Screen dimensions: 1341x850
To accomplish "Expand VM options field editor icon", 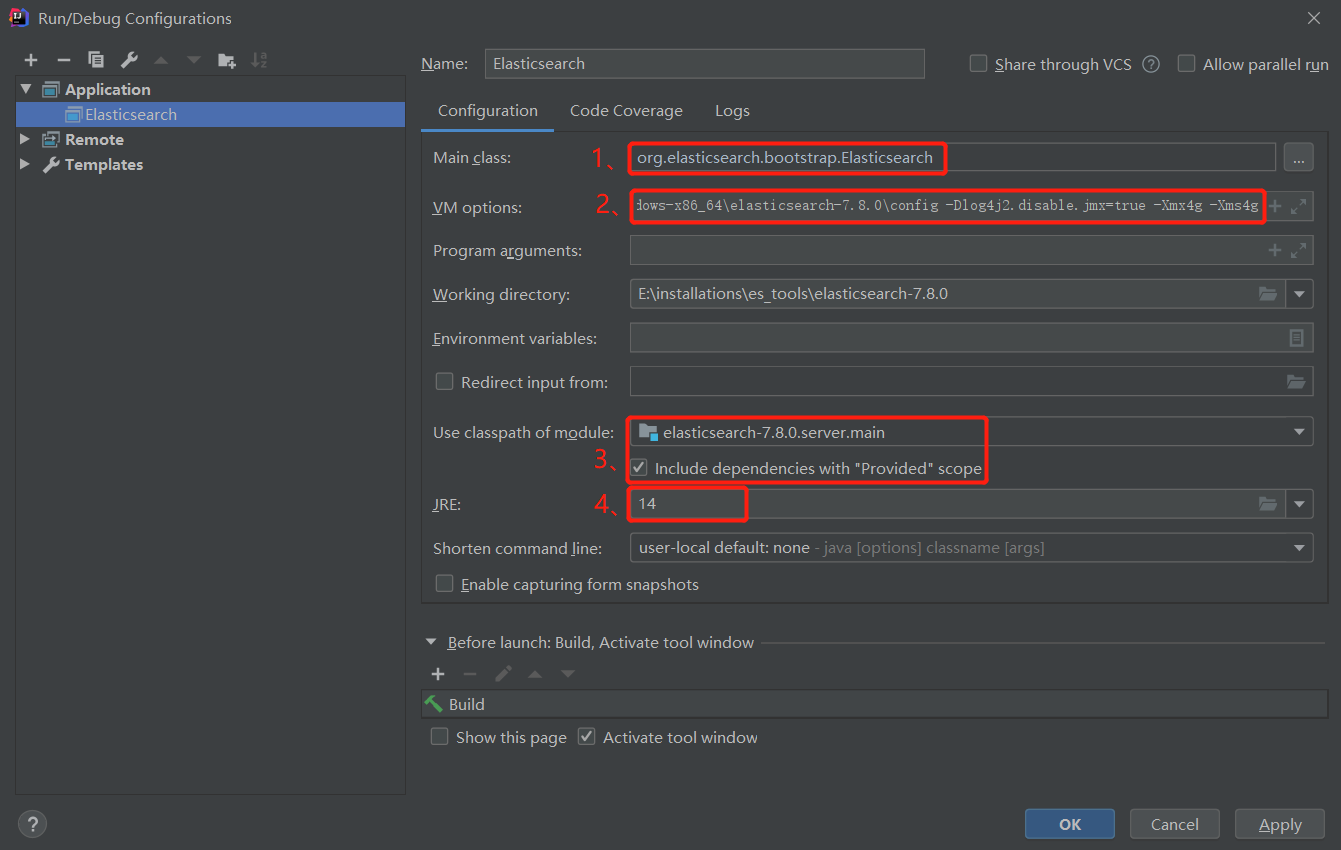I will 1298,206.
